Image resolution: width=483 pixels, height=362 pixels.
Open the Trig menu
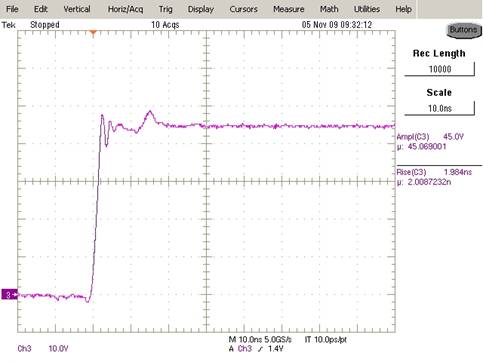166,9
